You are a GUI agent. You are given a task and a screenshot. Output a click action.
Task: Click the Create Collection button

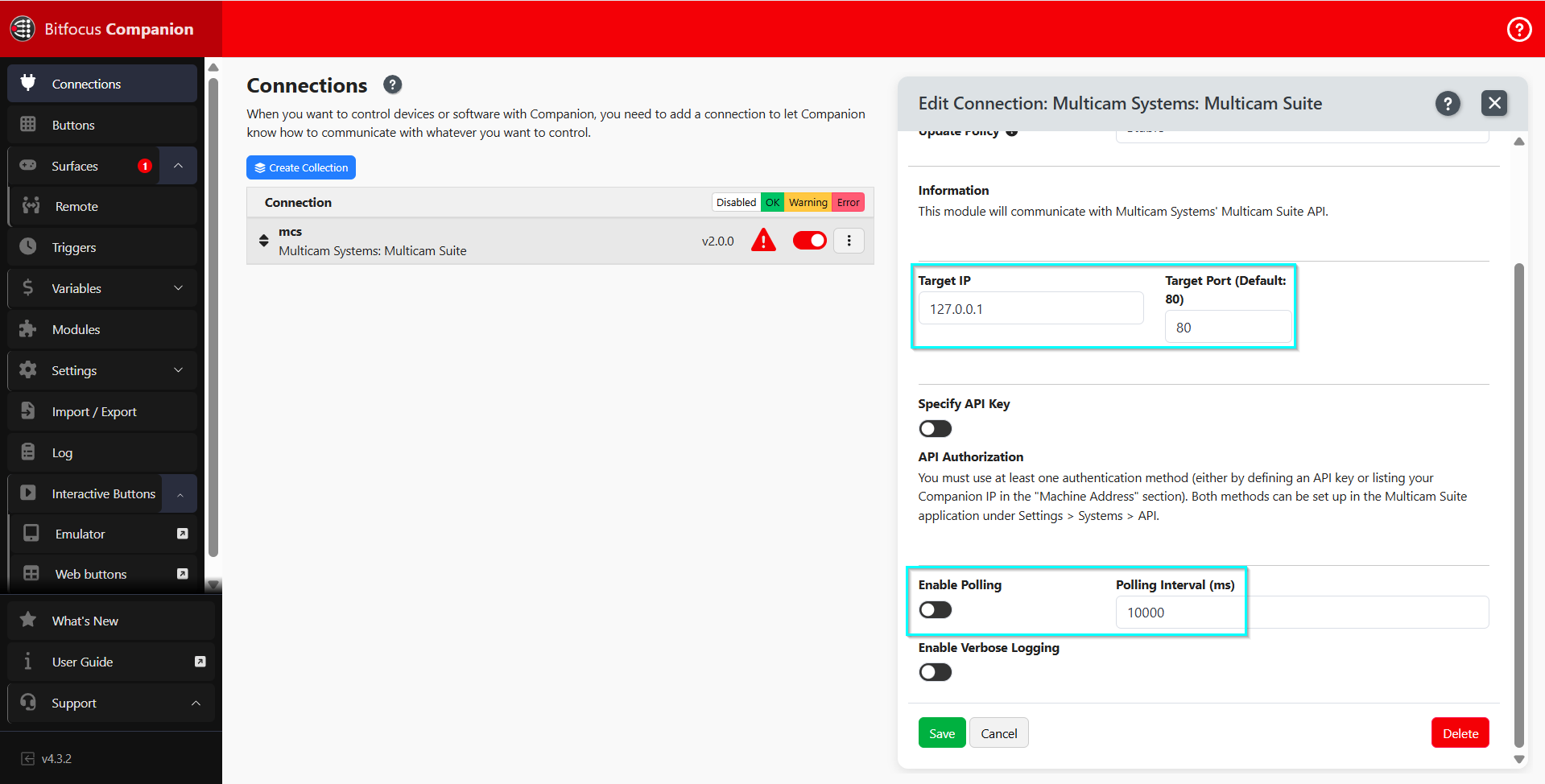coord(301,167)
